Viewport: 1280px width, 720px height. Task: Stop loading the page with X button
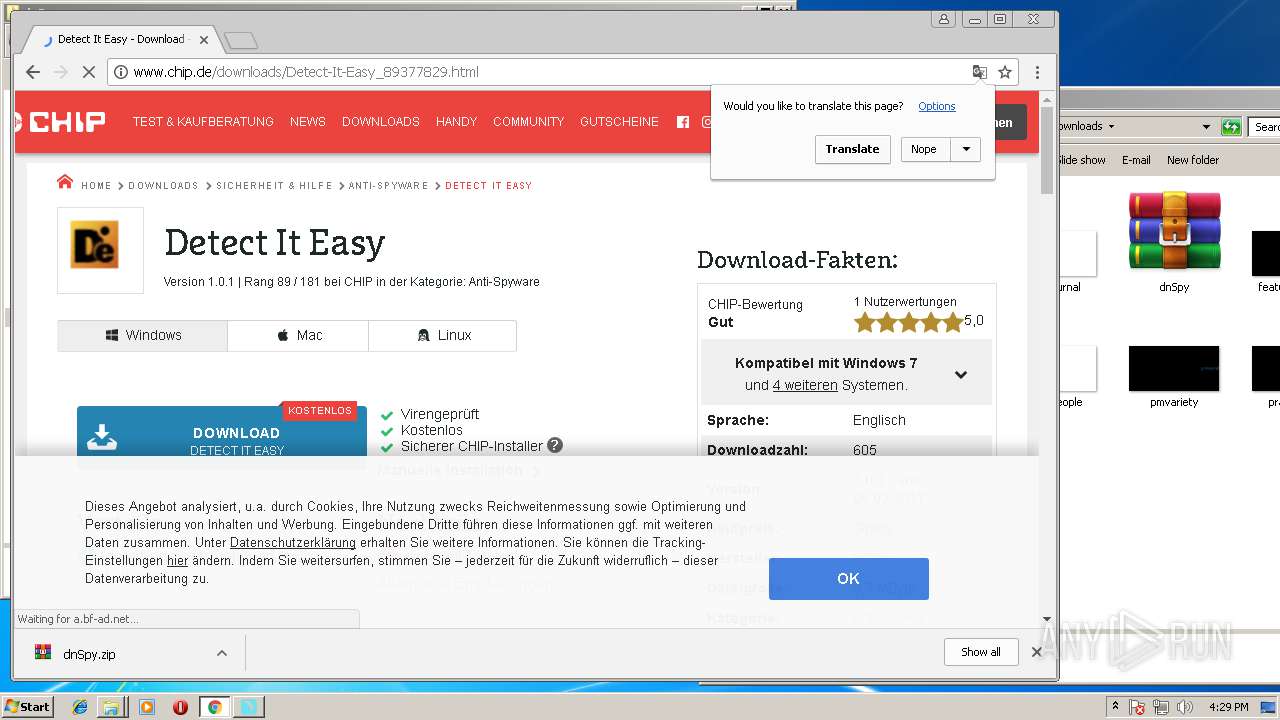coord(88,72)
